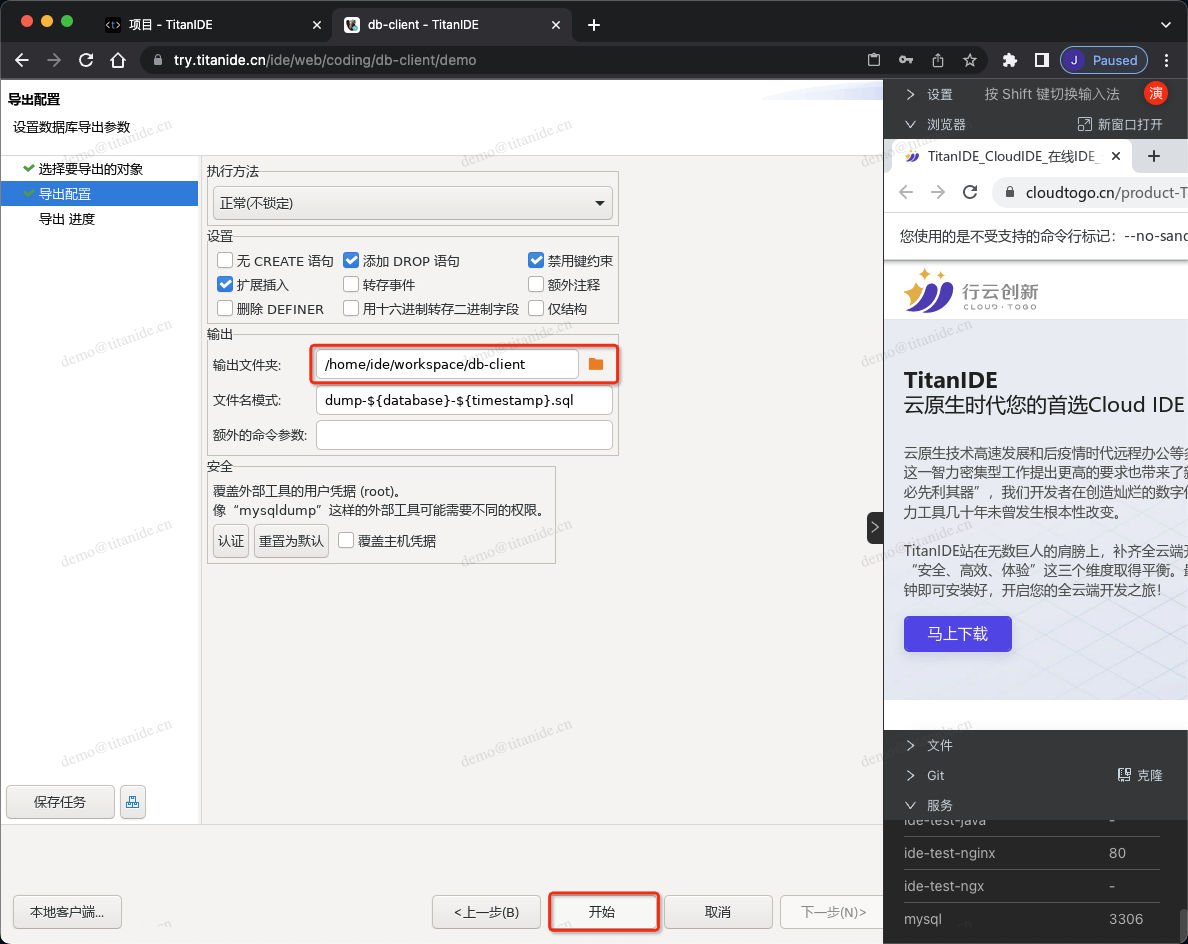Click the task scheduler icon beside 保存任务
Viewport: 1188px width, 944px height.
click(x=132, y=801)
